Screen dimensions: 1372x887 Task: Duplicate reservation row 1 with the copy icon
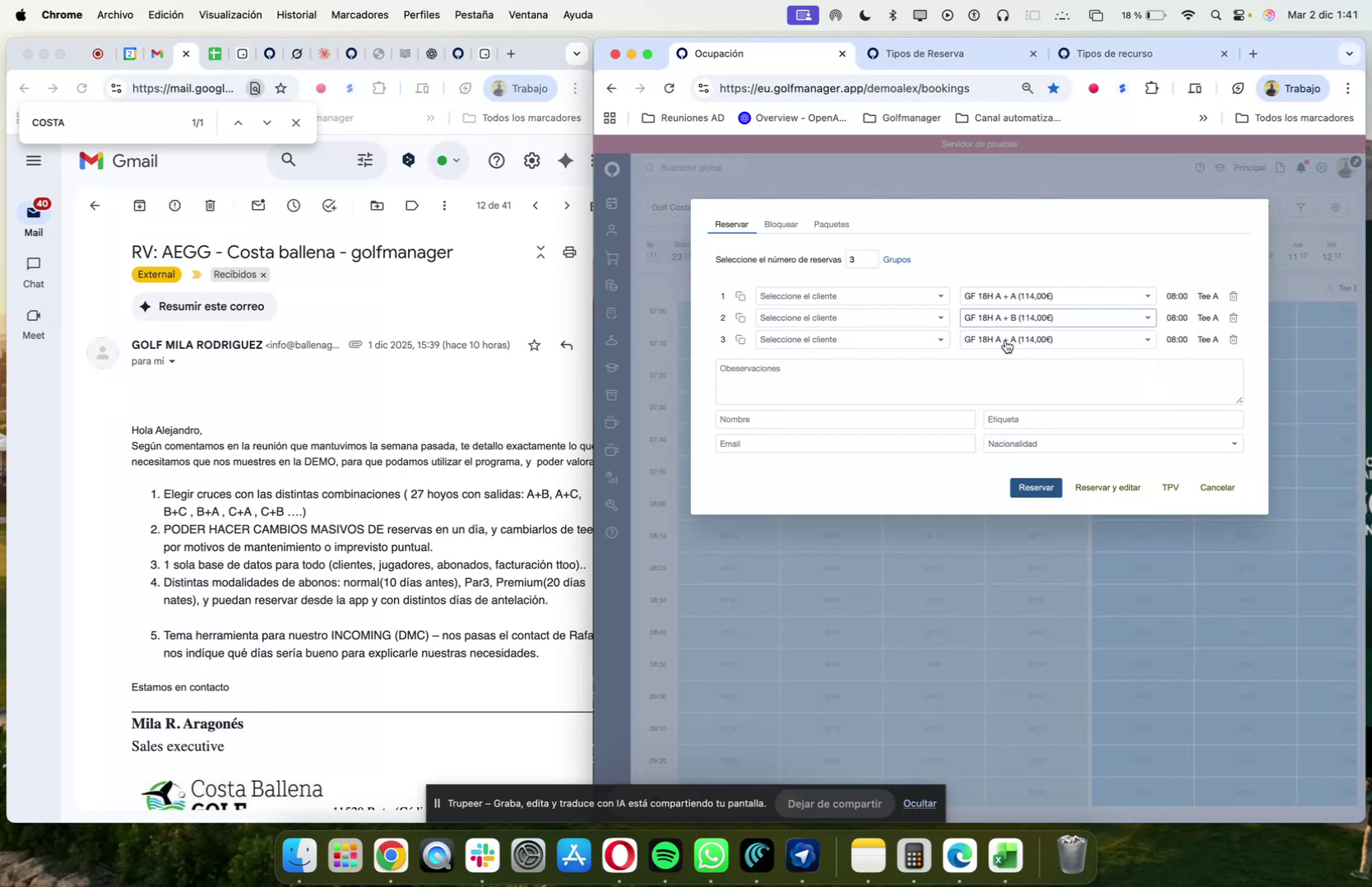pyautogui.click(x=741, y=296)
